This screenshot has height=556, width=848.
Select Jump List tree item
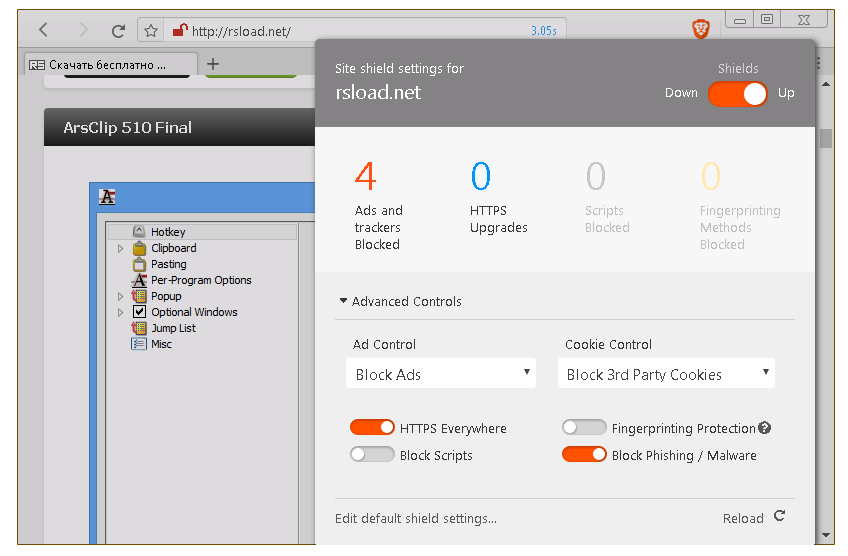click(173, 328)
